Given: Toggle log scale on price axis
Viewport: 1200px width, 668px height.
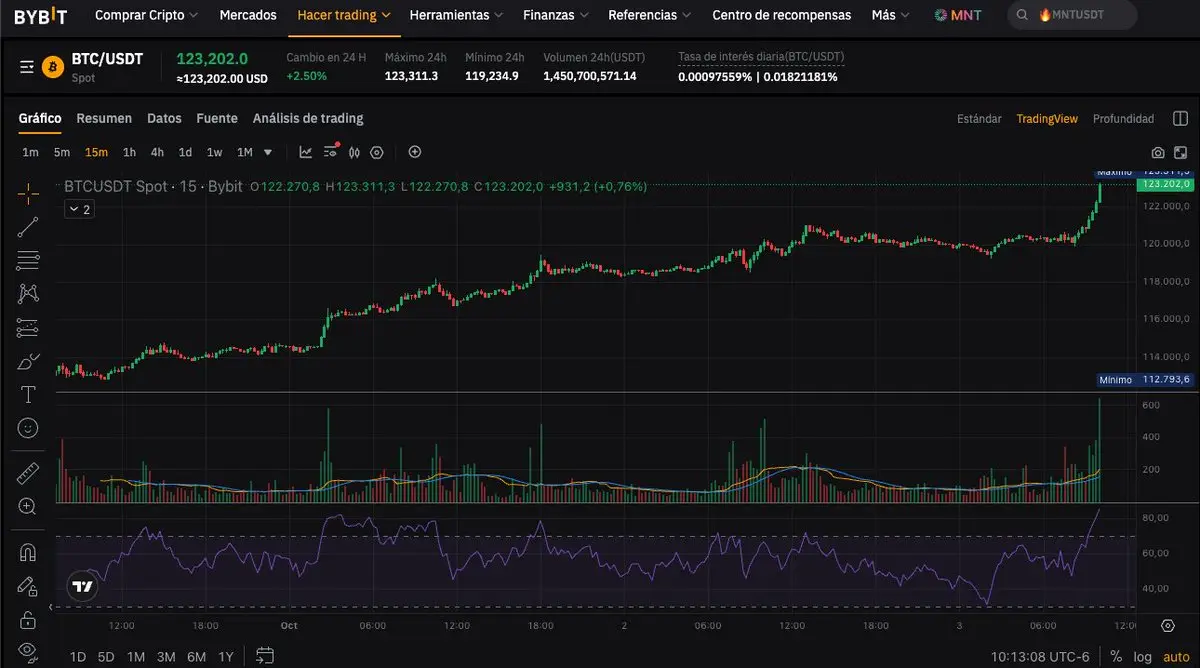Looking at the screenshot, I should 1142,657.
